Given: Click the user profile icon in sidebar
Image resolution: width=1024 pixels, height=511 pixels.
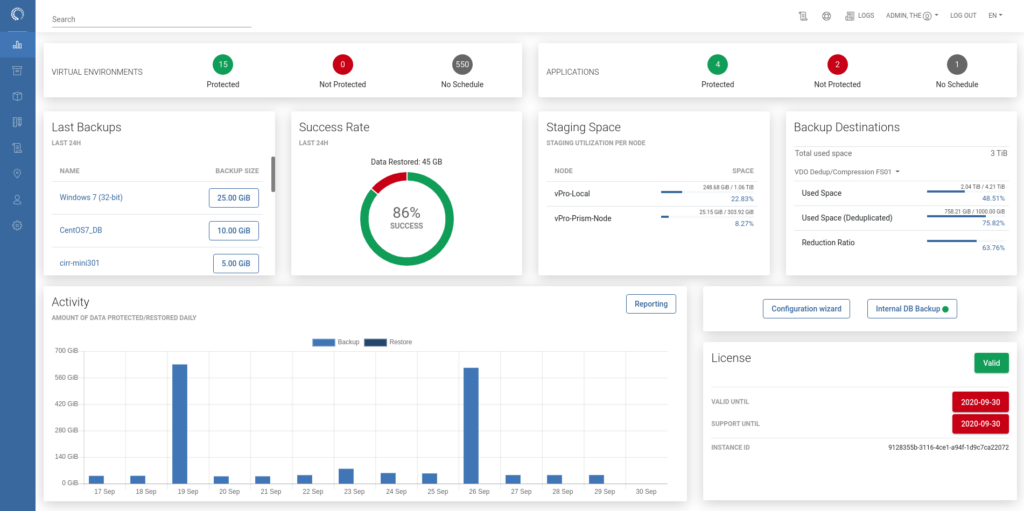Looking at the screenshot, I should (x=17, y=200).
